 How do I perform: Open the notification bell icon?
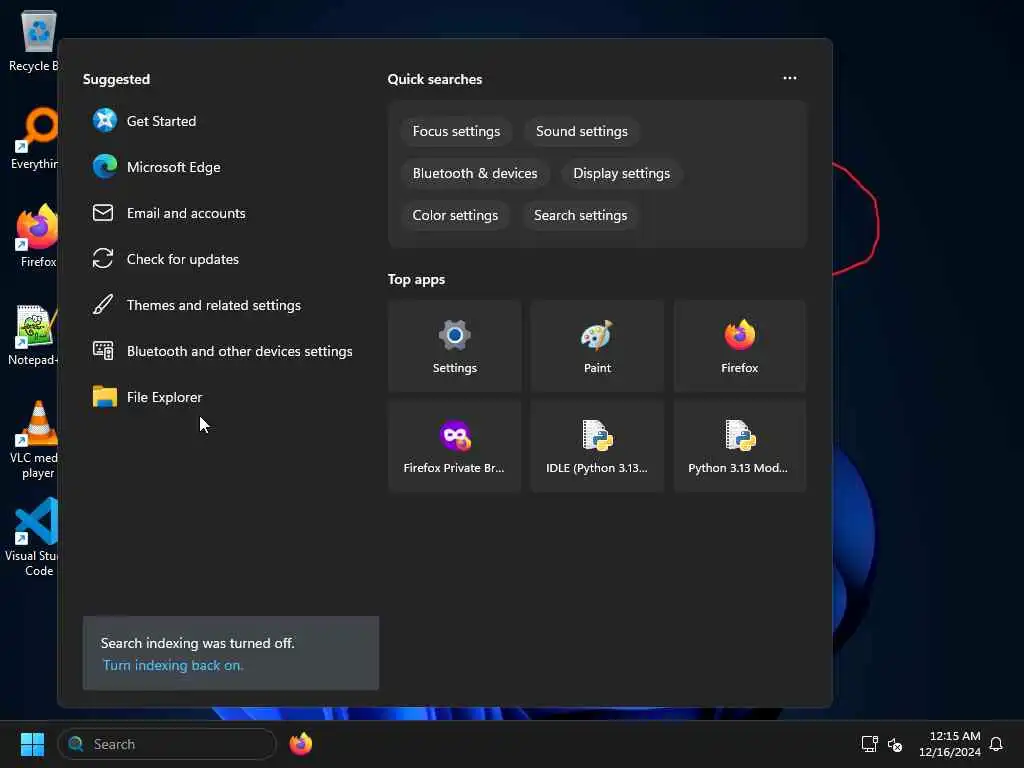996,744
